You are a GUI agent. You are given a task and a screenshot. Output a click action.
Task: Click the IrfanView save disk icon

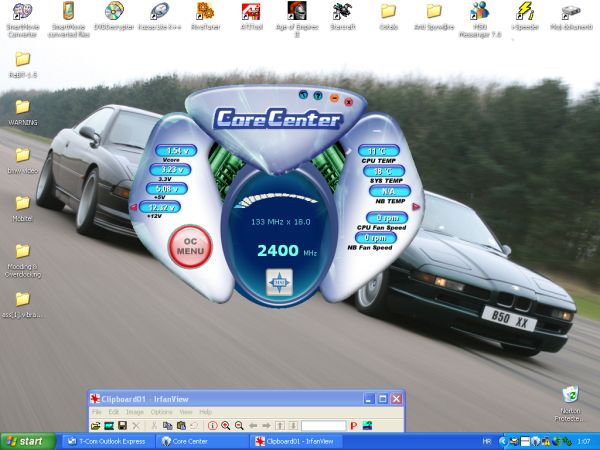122,426
